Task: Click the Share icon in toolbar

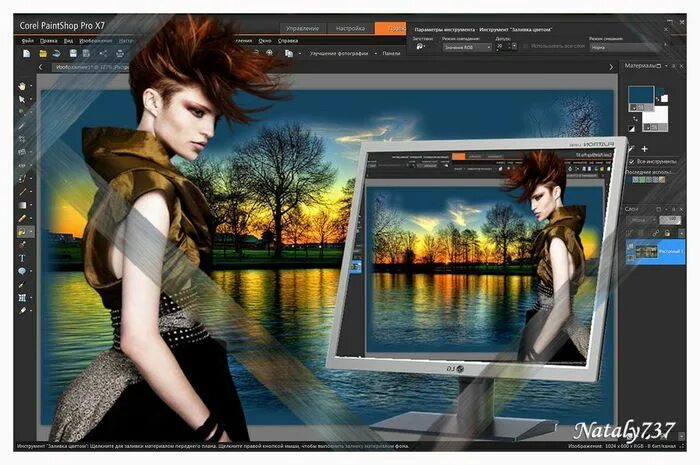Action: pyautogui.click(x=103, y=54)
